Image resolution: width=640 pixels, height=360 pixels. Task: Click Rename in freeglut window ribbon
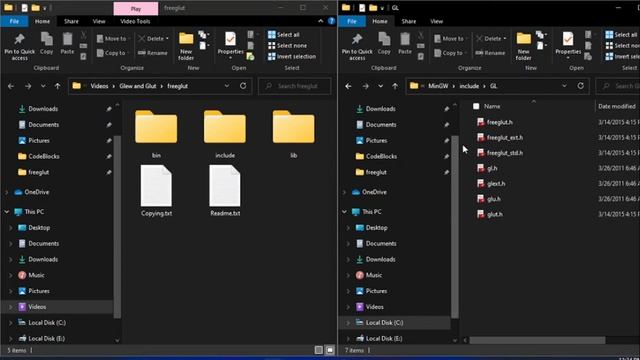[x=153, y=53]
